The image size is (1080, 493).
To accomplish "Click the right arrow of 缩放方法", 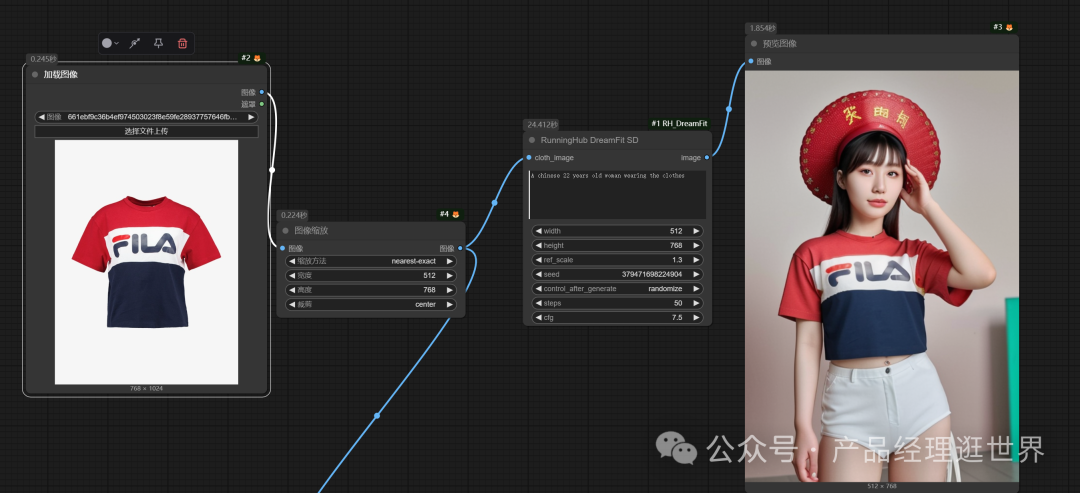I will tap(450, 261).
